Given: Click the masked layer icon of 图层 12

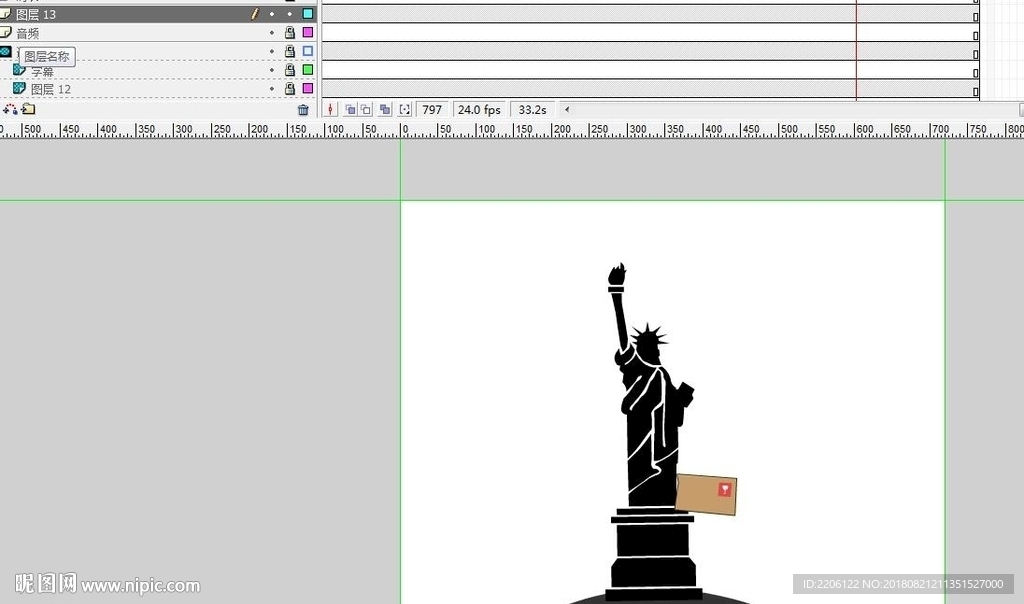Looking at the screenshot, I should (20, 88).
